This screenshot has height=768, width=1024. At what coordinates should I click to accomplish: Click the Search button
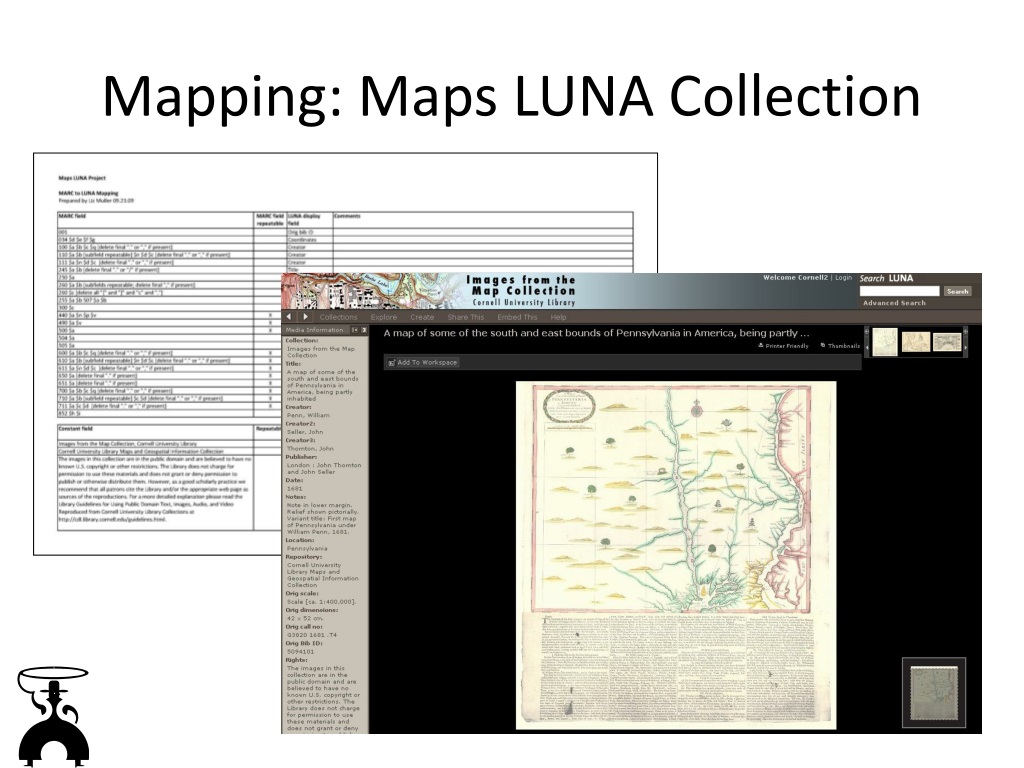point(957,291)
